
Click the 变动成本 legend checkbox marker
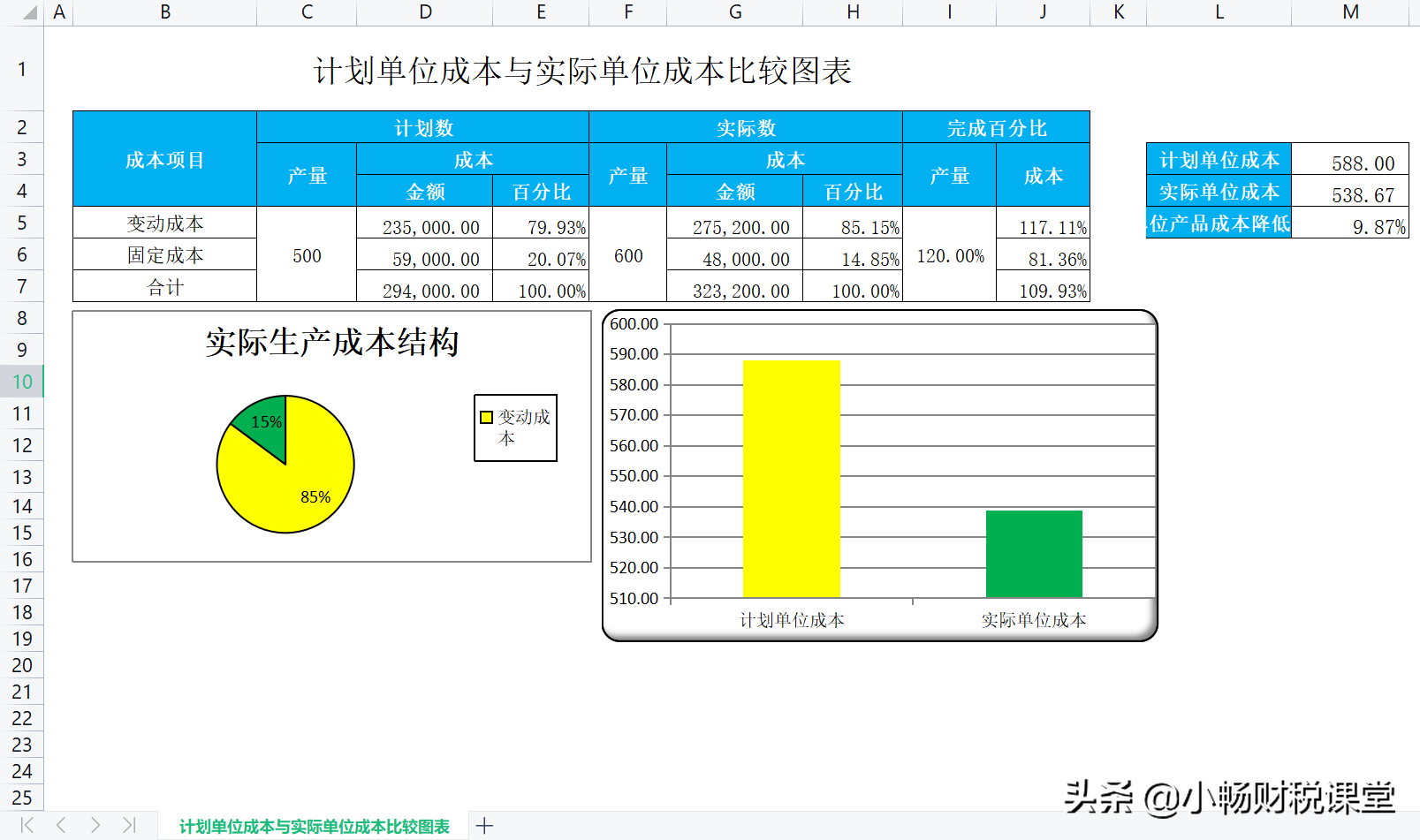tap(486, 415)
